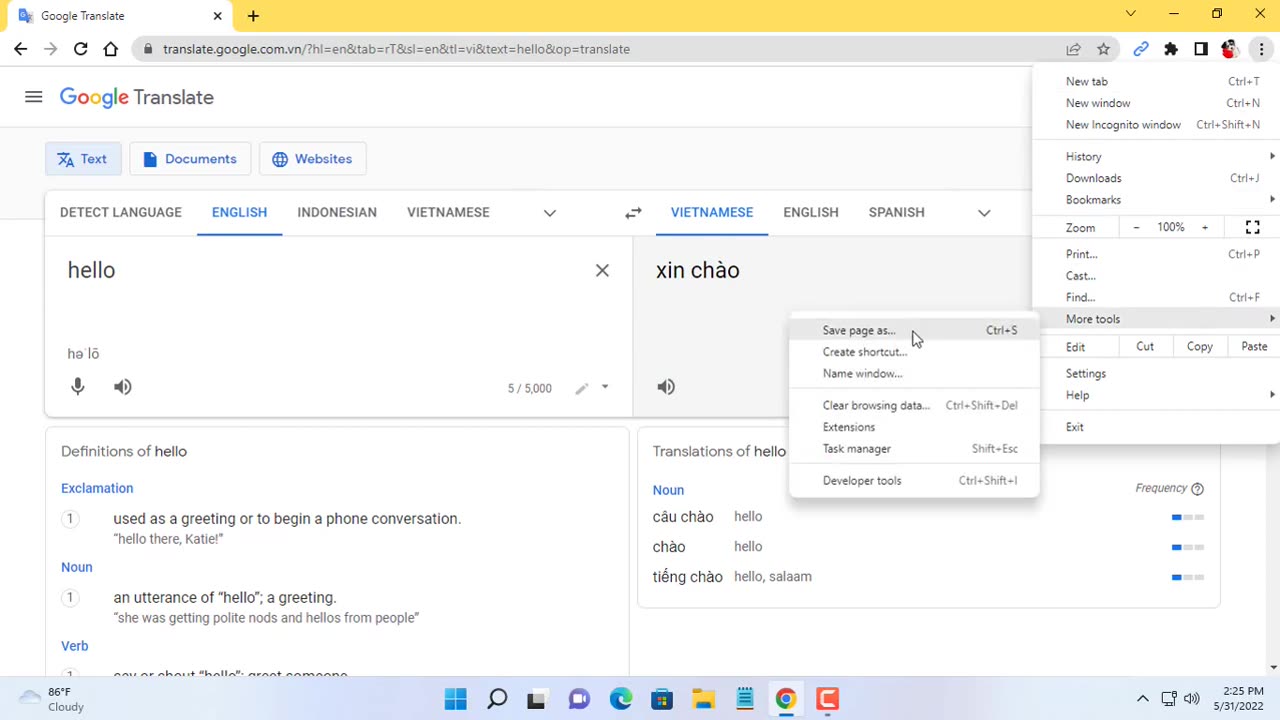1280x720 pixels.
Task: Open the home page with the house icon
Action: (111, 49)
